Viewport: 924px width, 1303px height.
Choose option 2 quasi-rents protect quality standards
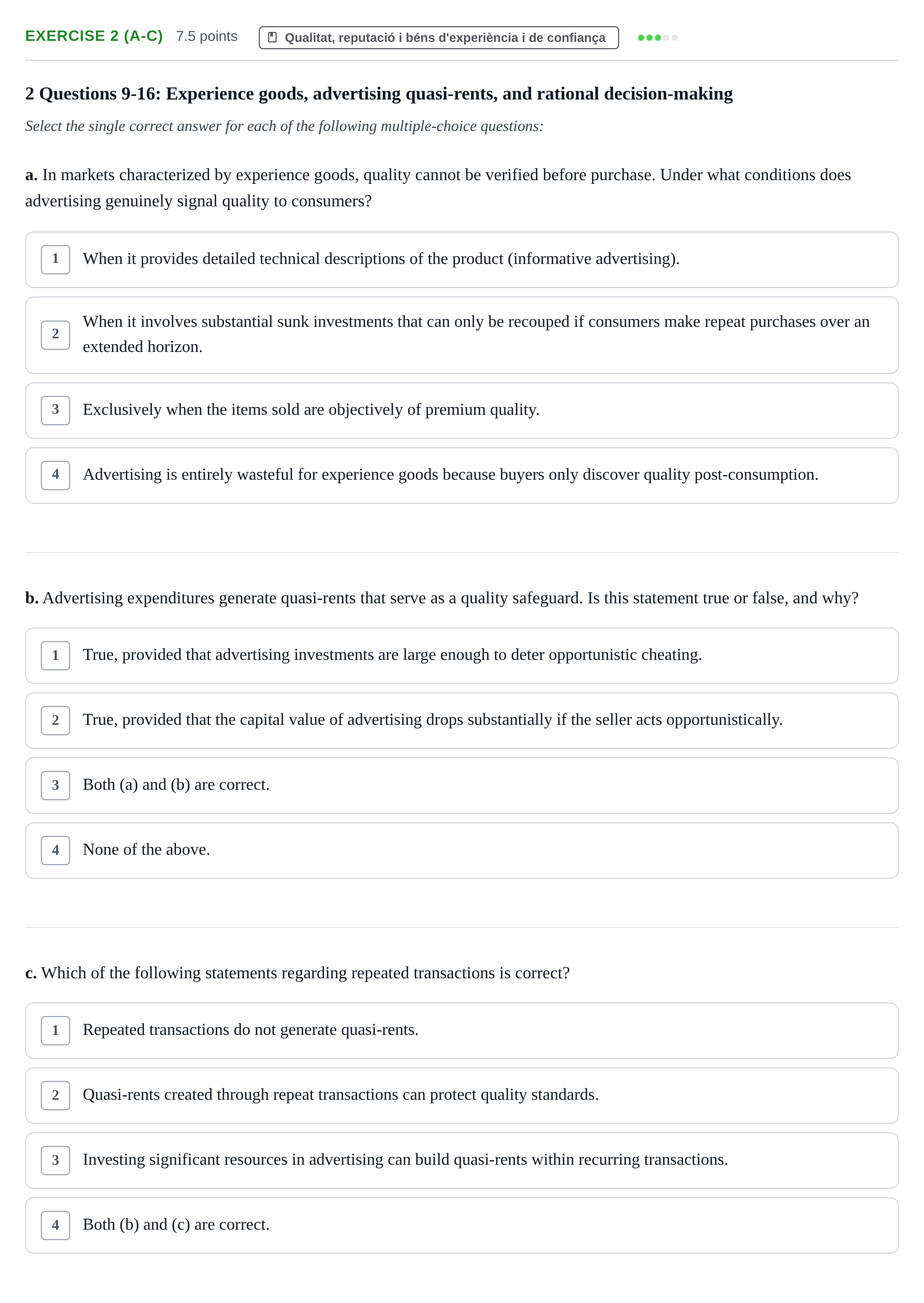461,1095
